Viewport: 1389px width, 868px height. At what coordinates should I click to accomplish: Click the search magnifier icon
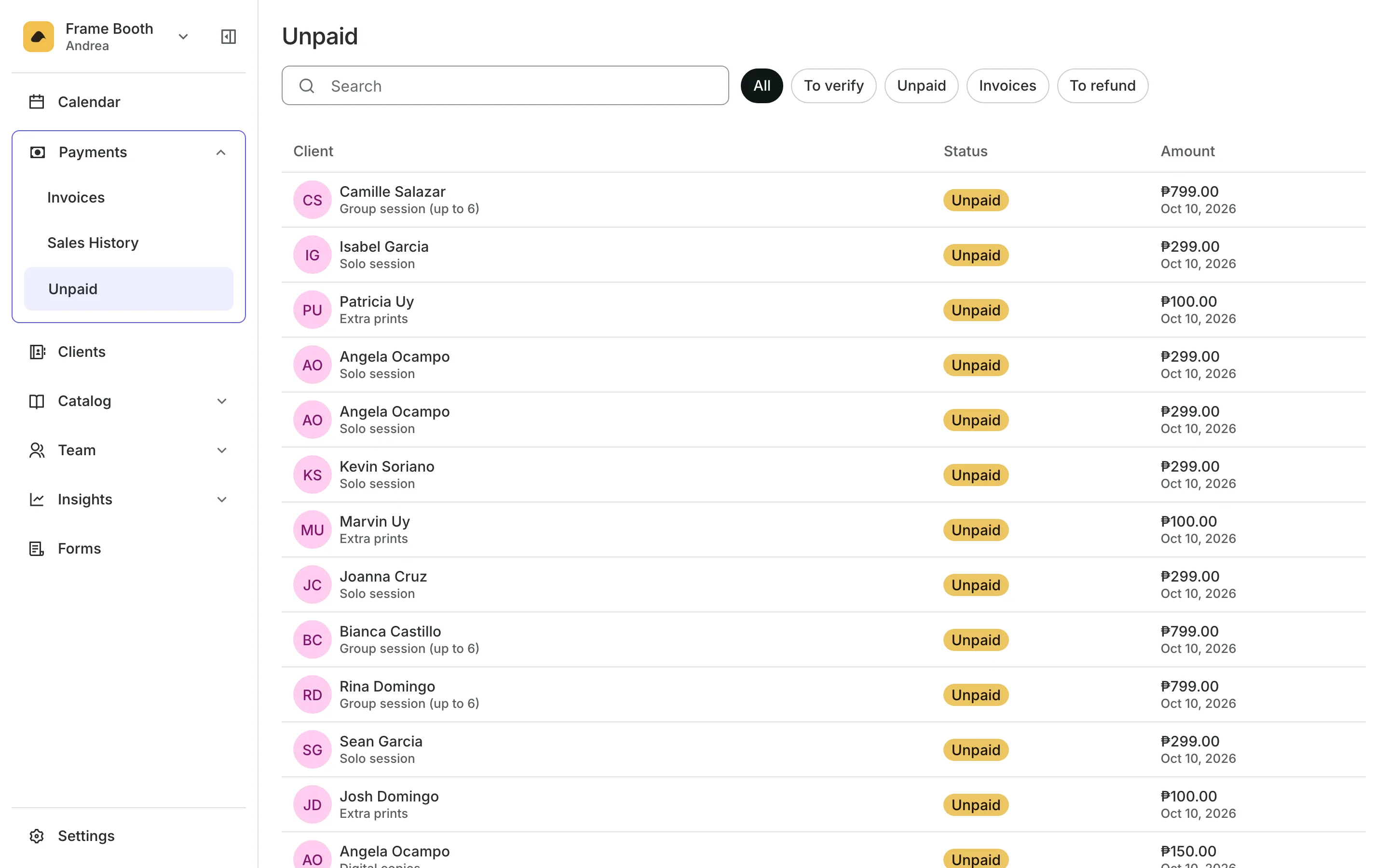pos(307,85)
